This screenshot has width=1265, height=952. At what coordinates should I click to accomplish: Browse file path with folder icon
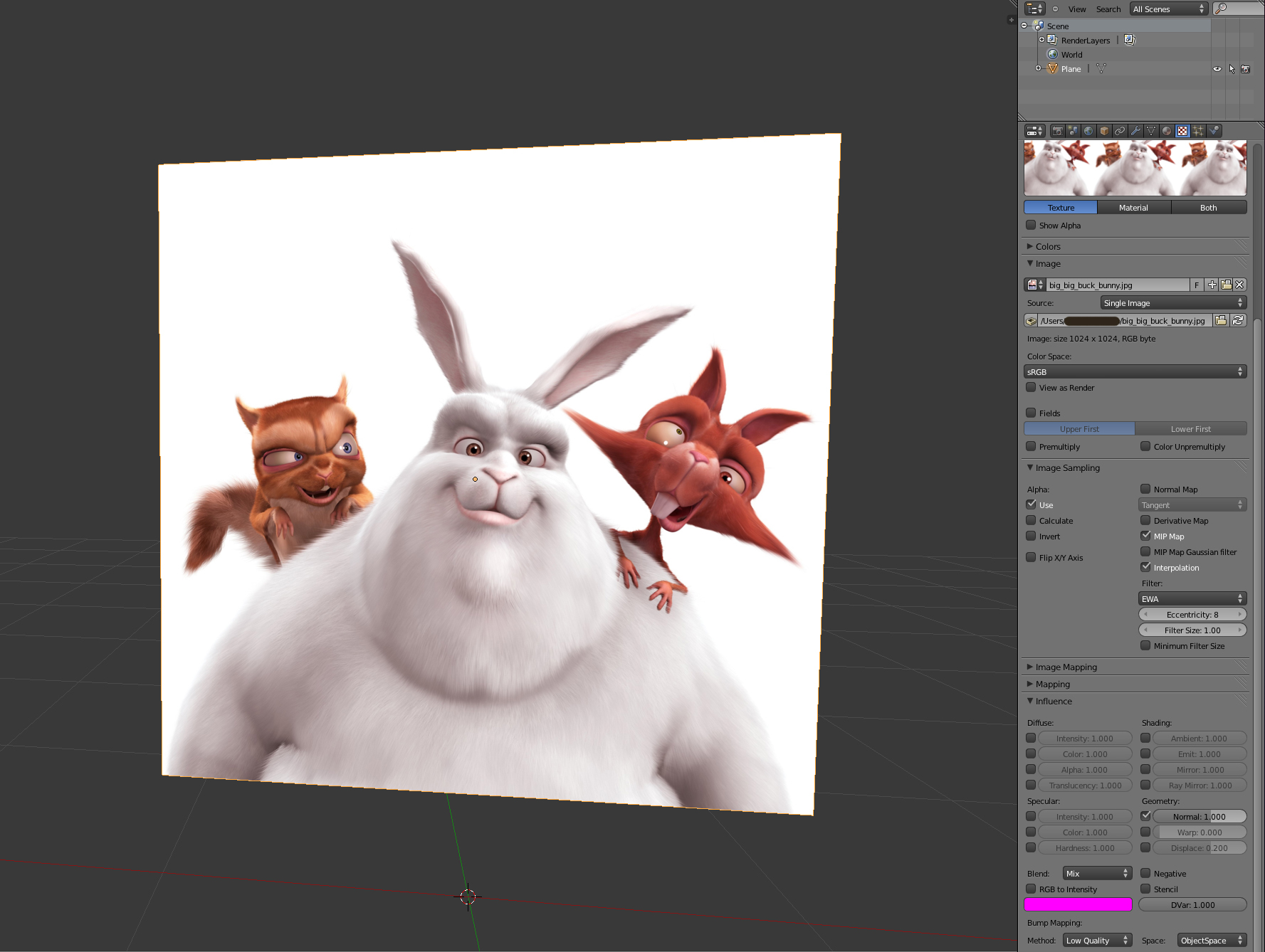(1221, 321)
